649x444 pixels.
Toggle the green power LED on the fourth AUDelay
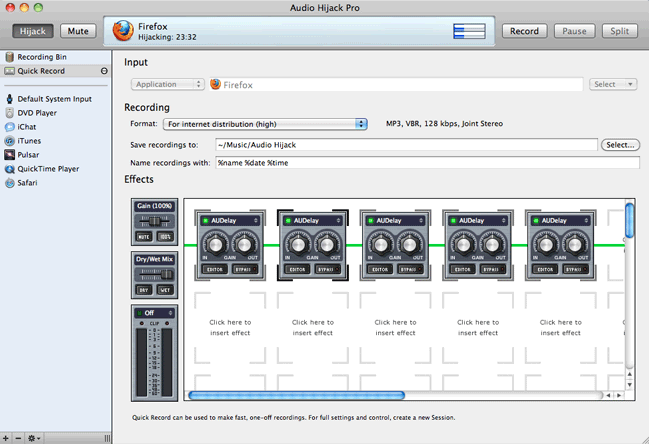pos(453,221)
